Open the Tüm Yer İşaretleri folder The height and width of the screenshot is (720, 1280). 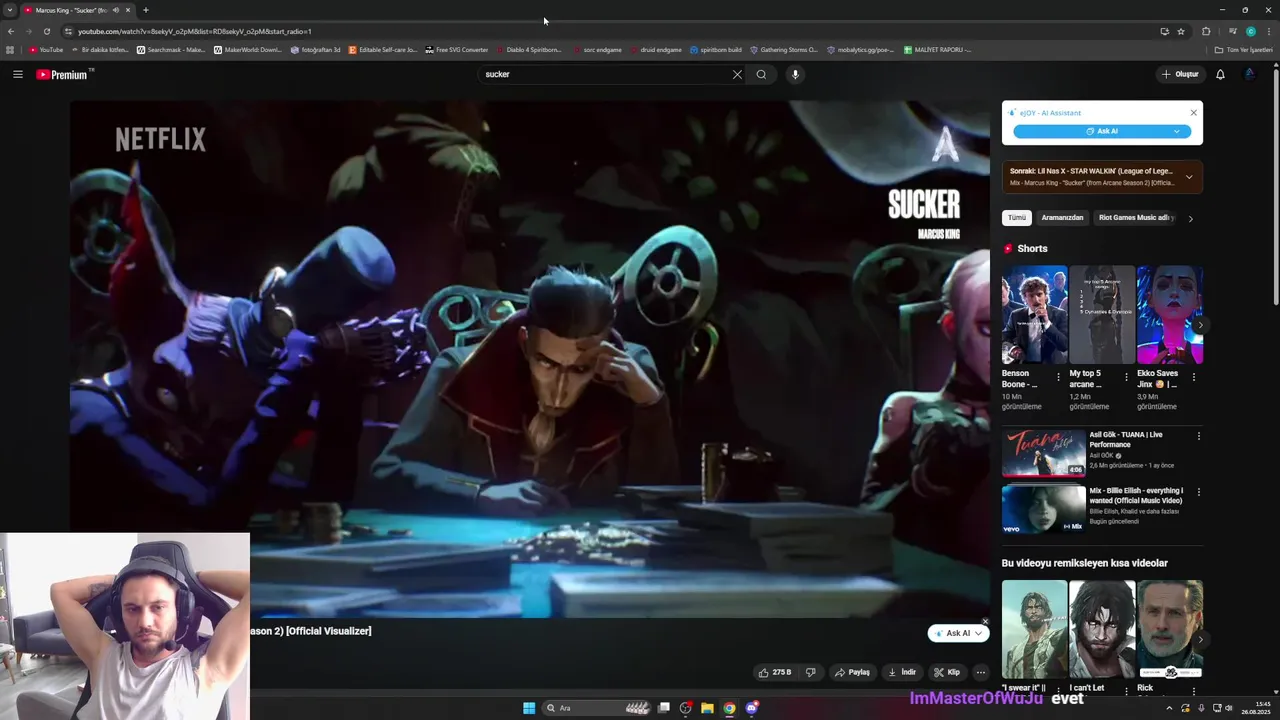point(1244,49)
